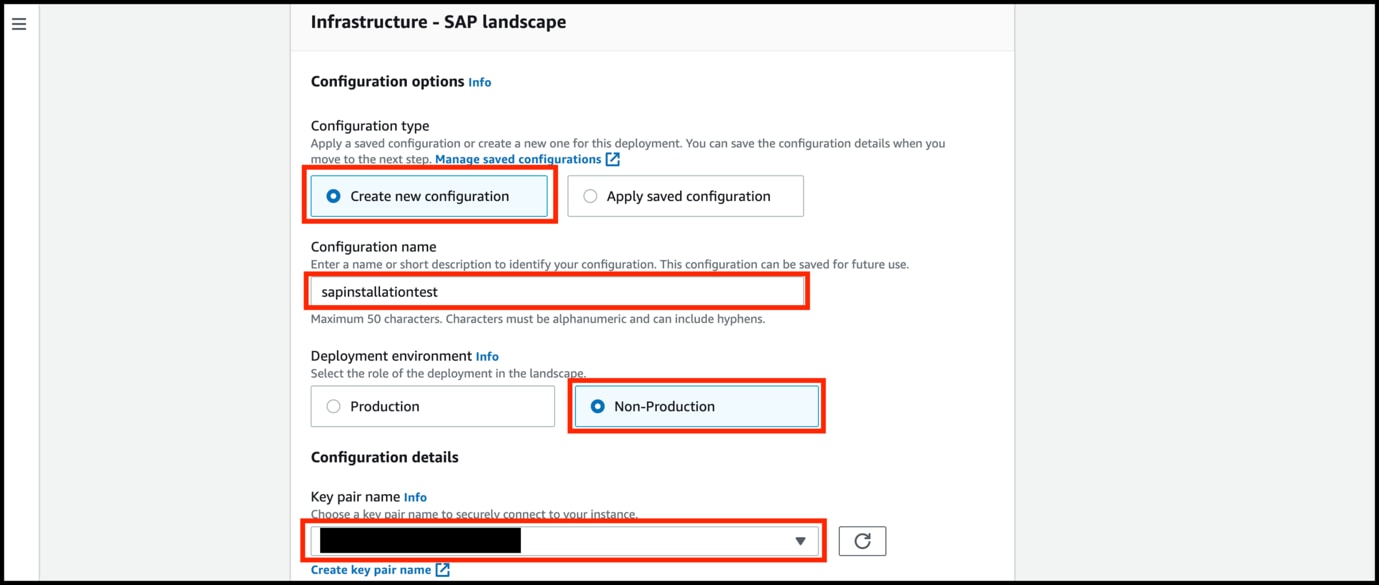Open the Info help beside Deployment environment

487,356
